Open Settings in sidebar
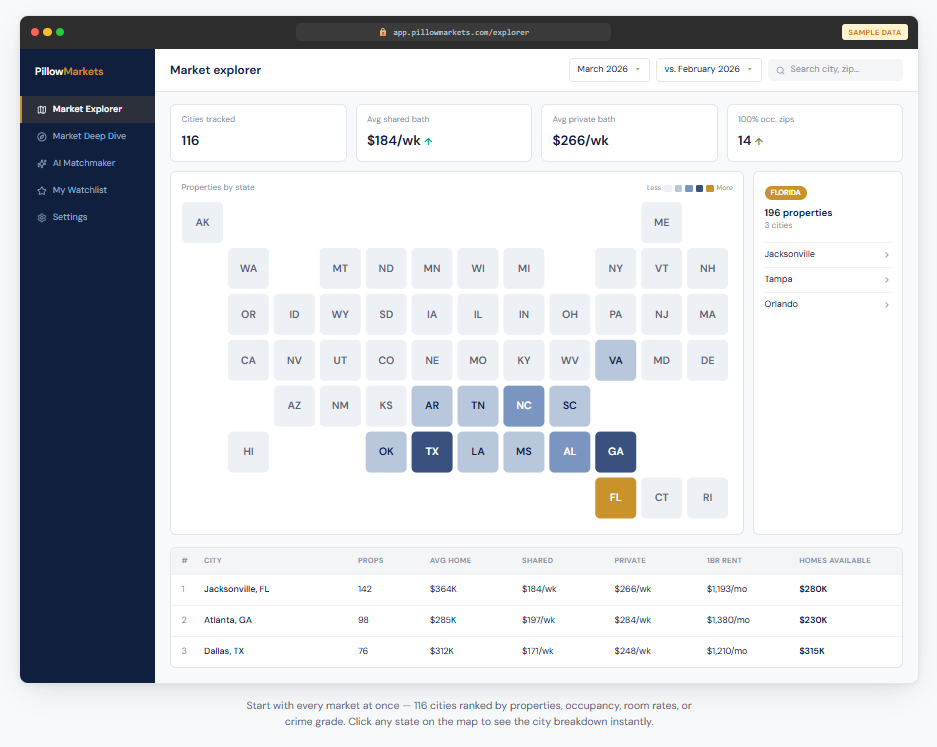937x747 pixels. pyautogui.click(x=87, y=217)
